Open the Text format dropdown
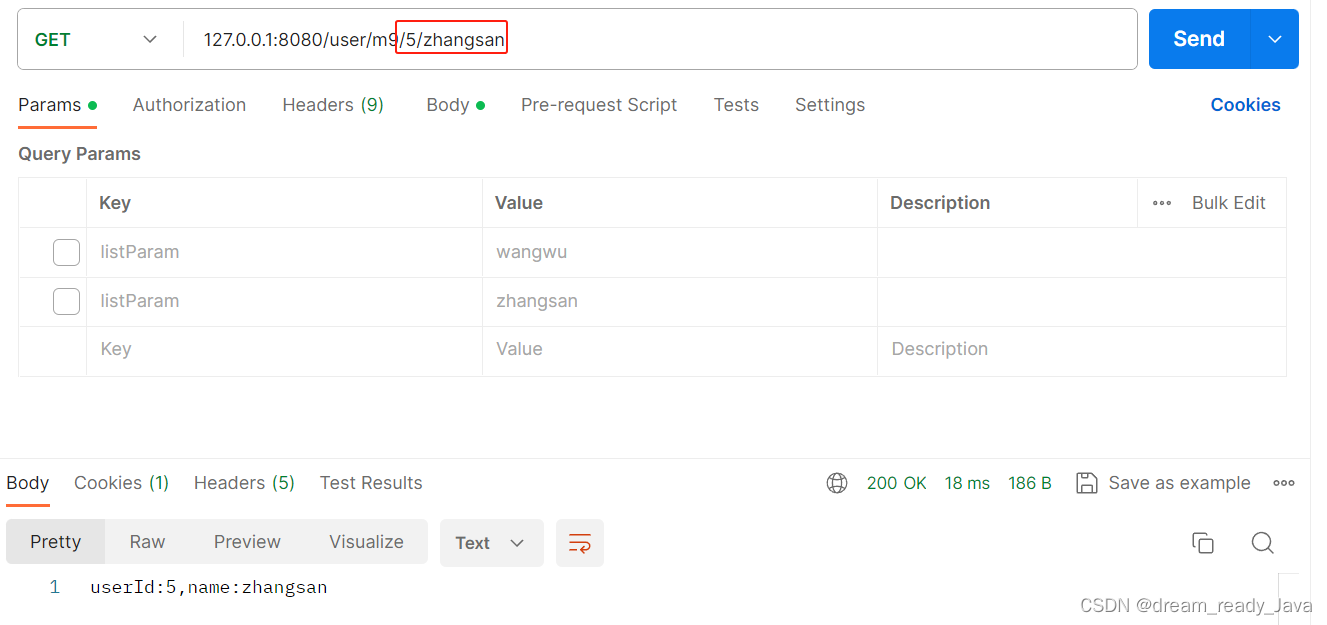This screenshot has height=625, width=1327. point(491,542)
